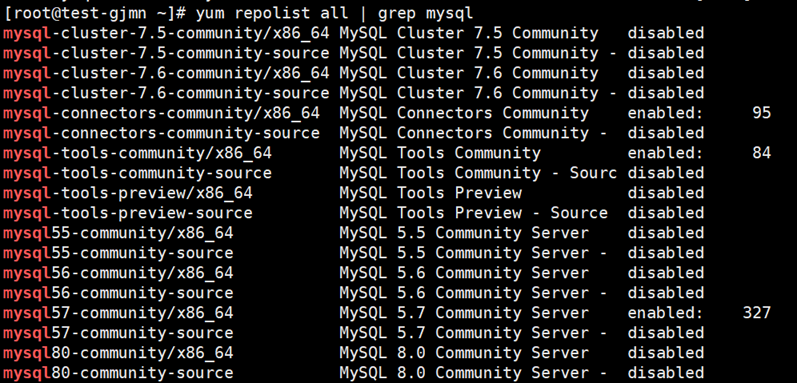
Task: Click 'MySQL Cluster 7.6 Community' on cluster-7.6 x86_64 row
Action: click(x=469, y=74)
